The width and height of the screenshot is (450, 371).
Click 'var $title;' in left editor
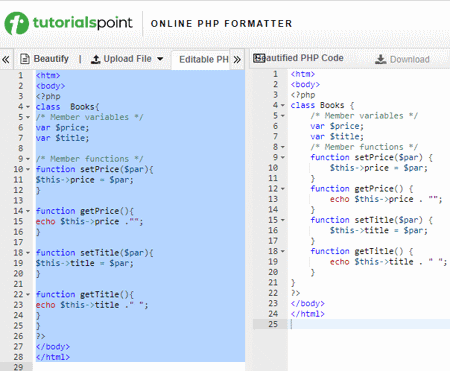click(62, 138)
